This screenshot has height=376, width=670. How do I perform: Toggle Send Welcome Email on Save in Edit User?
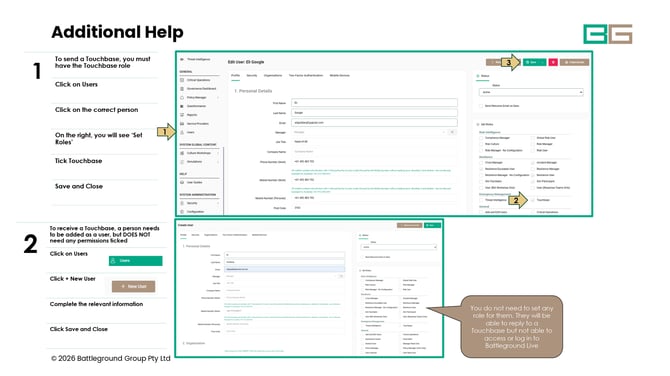click(x=481, y=106)
